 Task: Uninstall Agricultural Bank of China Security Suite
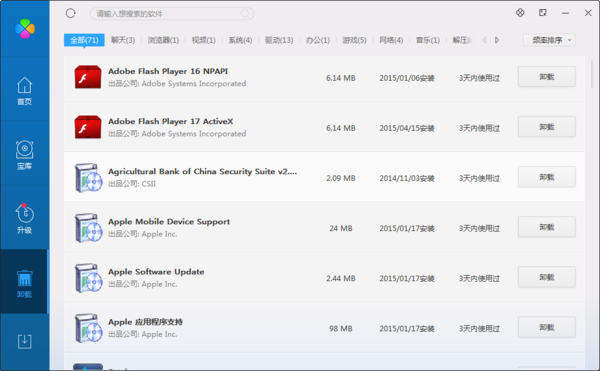point(547,177)
